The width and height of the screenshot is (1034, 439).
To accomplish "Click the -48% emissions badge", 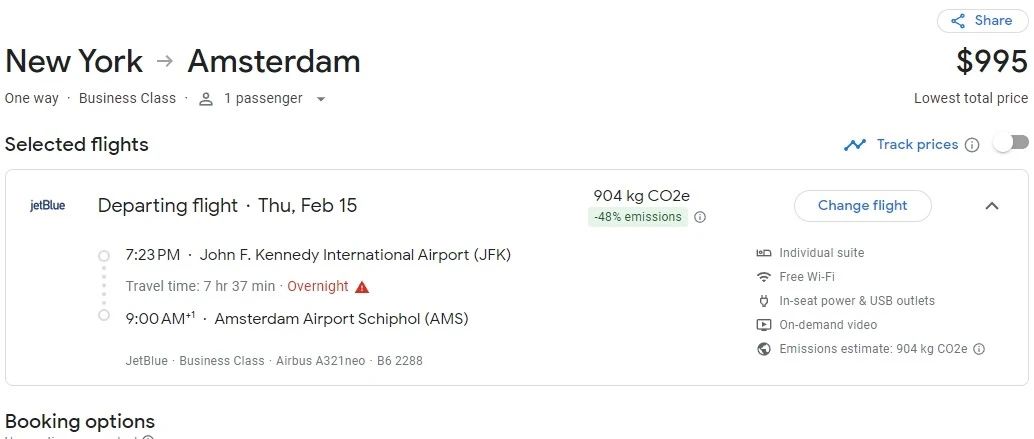I will point(637,217).
